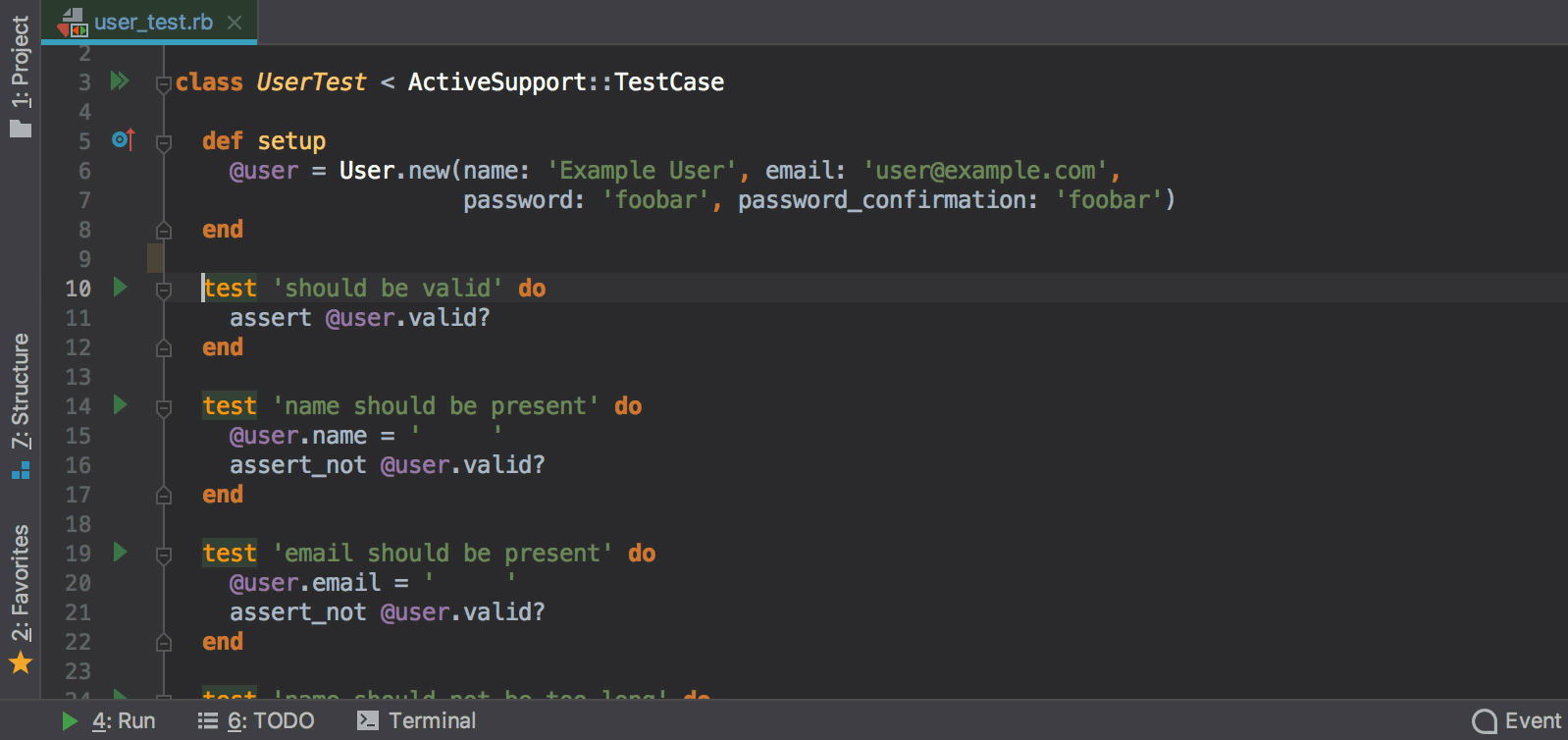Collapse the 'email should be present' block
Image resolution: width=1568 pixels, height=740 pixels.
click(164, 555)
